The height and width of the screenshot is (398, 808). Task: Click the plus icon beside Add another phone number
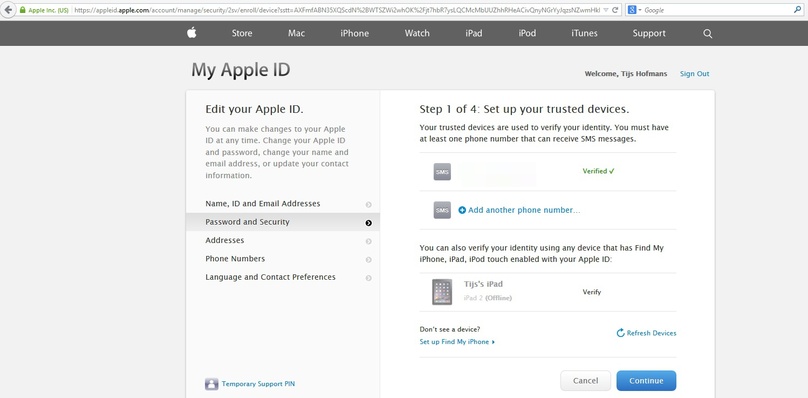coord(462,210)
